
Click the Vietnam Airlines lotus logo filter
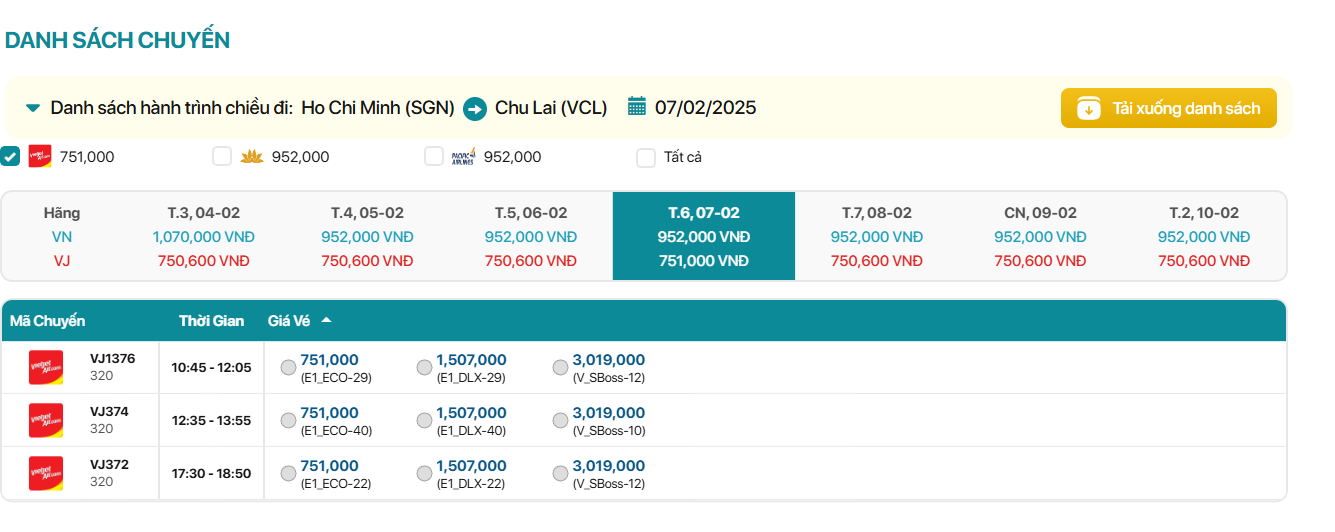point(252,157)
